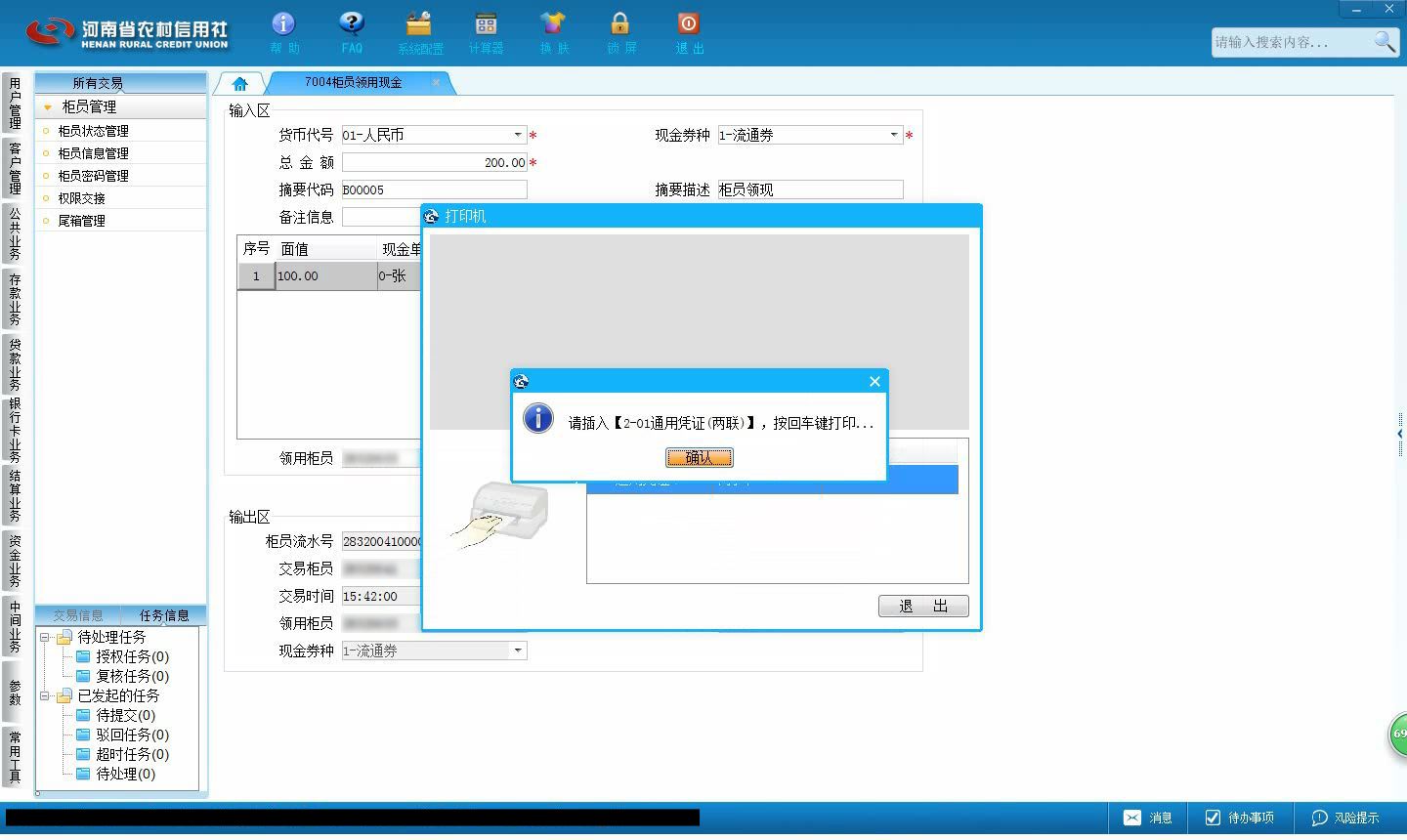Launch the 计算器 calculator tool
Screen dimensions: 1407x840
[486, 23]
